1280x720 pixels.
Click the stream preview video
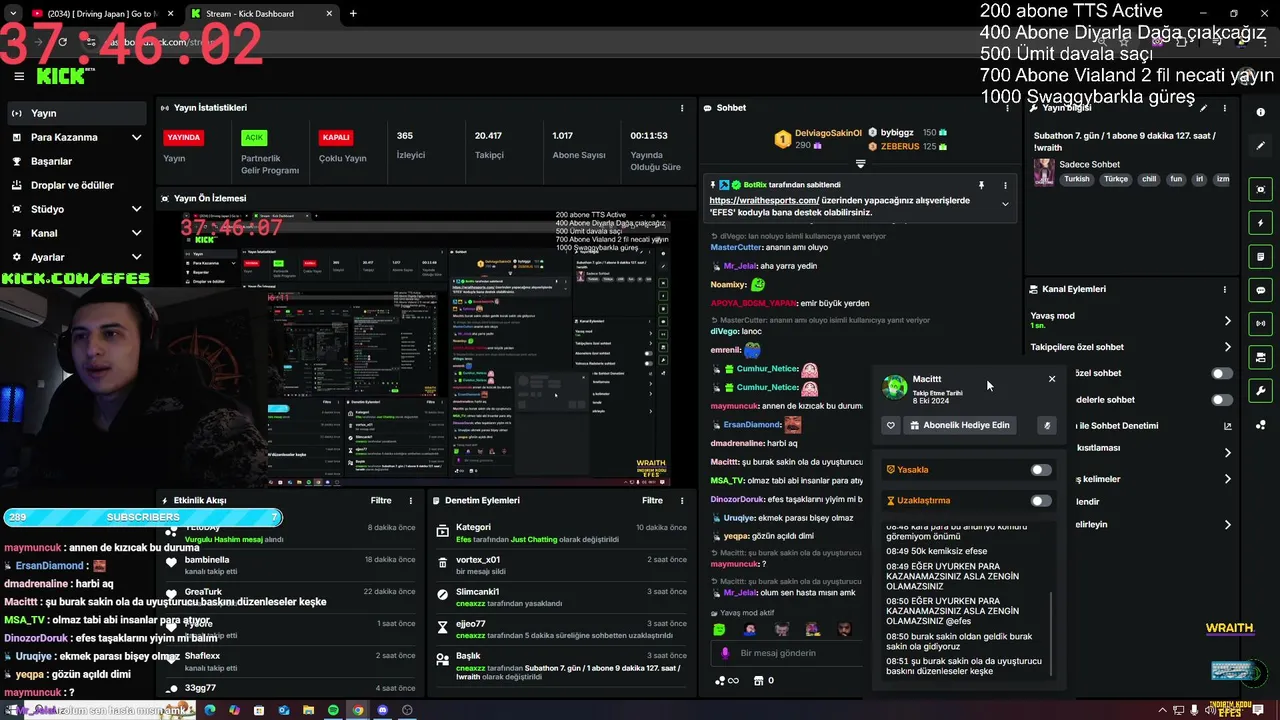[x=425, y=348]
